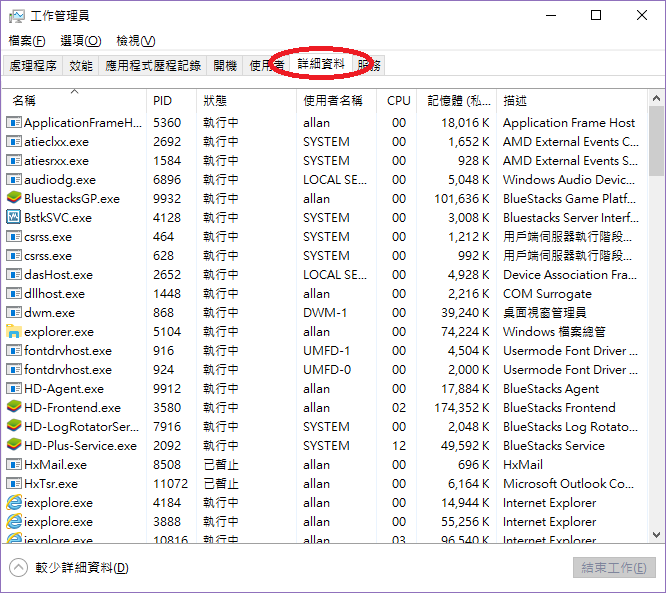Click description COM Surrogate
Image resolution: width=666 pixels, height=593 pixels.
547,294
